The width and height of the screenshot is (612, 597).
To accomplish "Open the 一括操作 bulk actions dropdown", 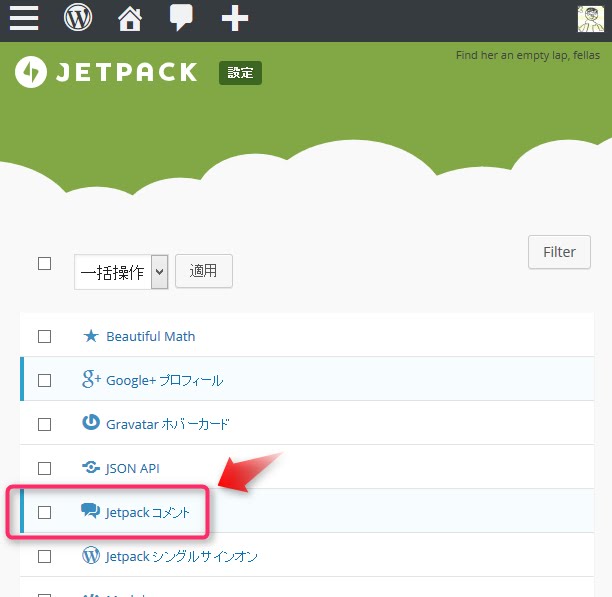I will pos(121,272).
